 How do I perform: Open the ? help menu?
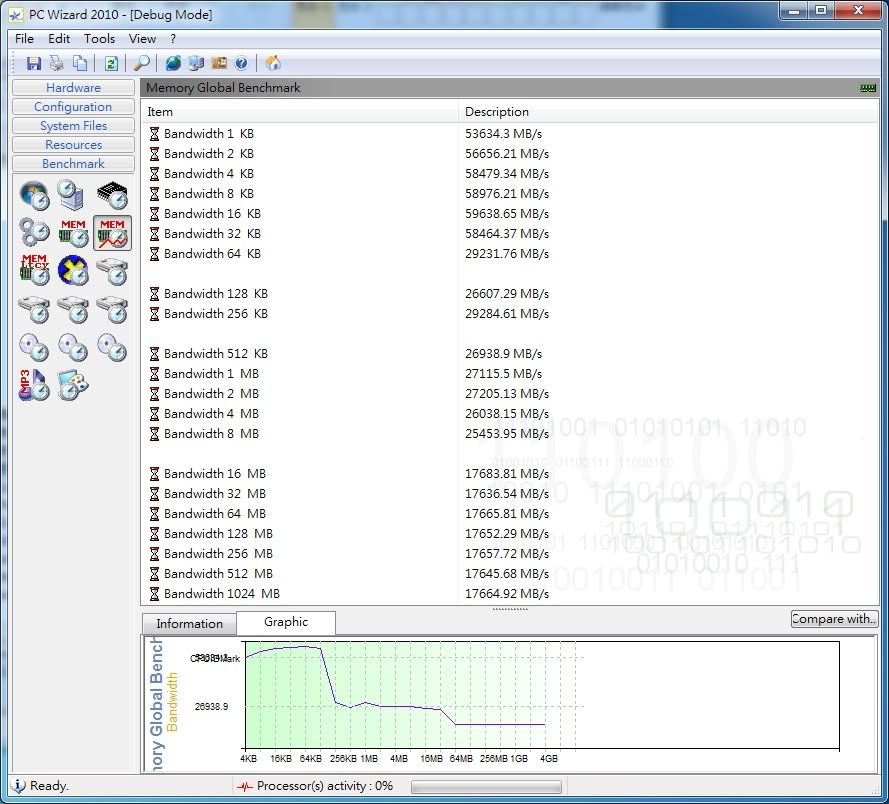pyautogui.click(x=173, y=39)
